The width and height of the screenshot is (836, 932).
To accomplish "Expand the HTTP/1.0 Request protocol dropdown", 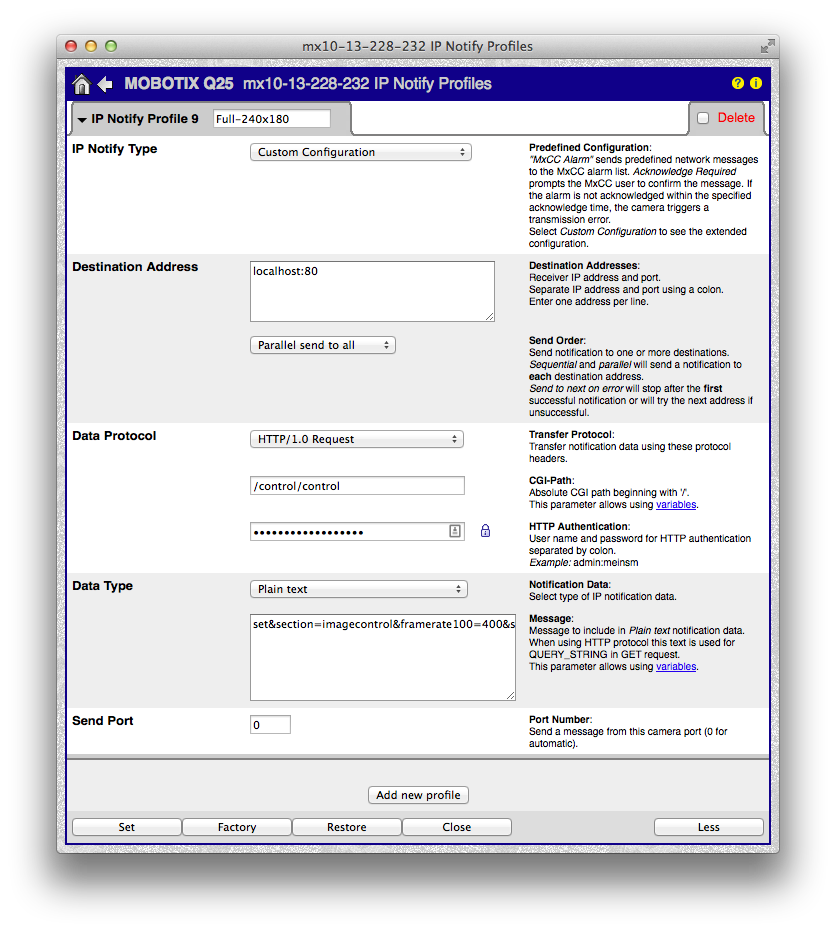I will tap(356, 439).
